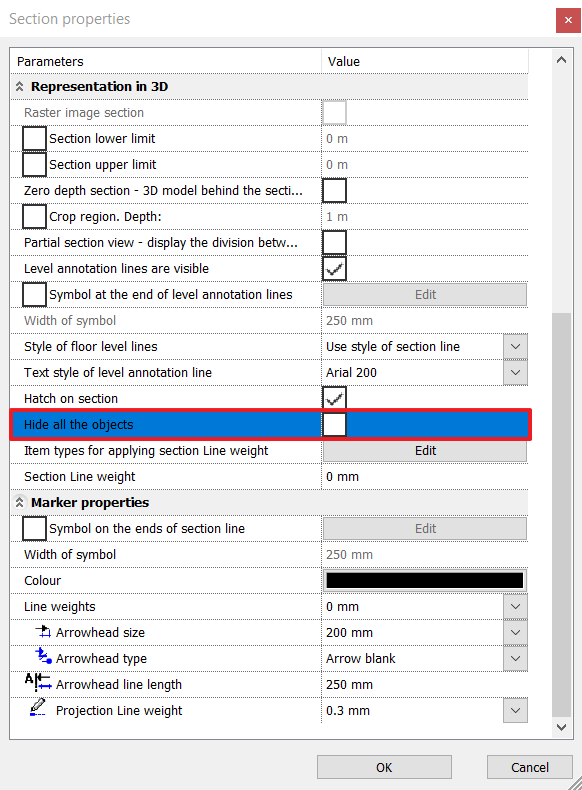Click the Arrowhead type icon
The width and height of the screenshot is (582, 790).
tap(43, 656)
